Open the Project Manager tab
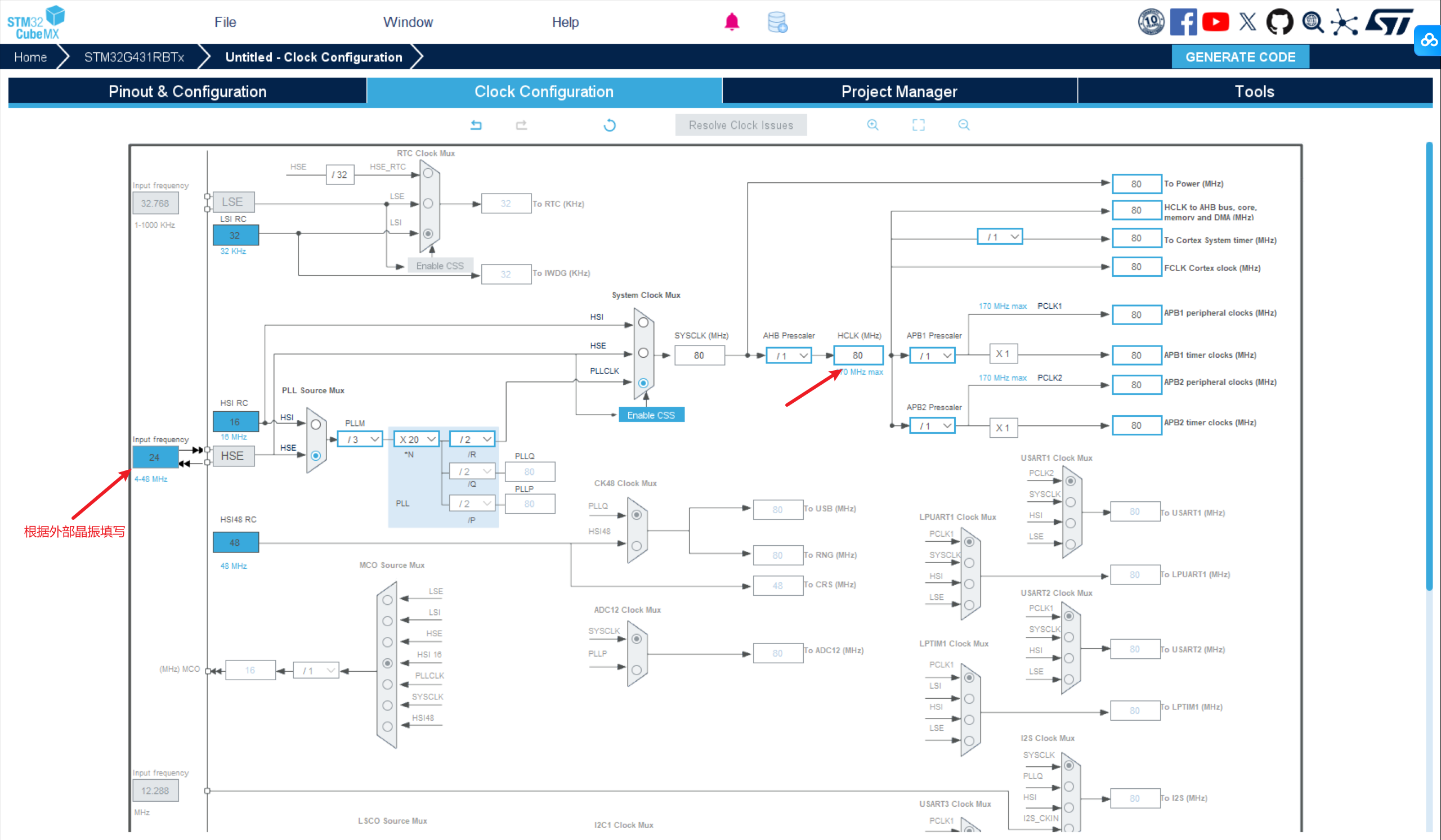The width and height of the screenshot is (1441, 840). tap(899, 92)
